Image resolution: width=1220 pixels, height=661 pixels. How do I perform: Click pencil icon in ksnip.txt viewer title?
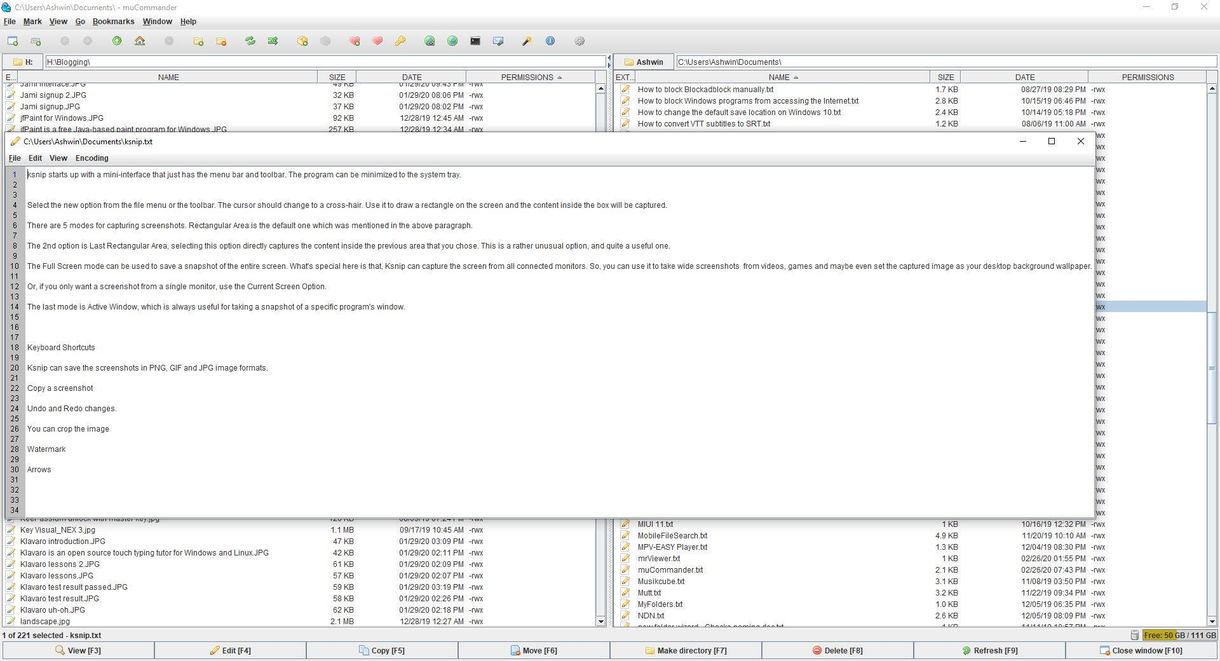pyautogui.click(x=16, y=142)
